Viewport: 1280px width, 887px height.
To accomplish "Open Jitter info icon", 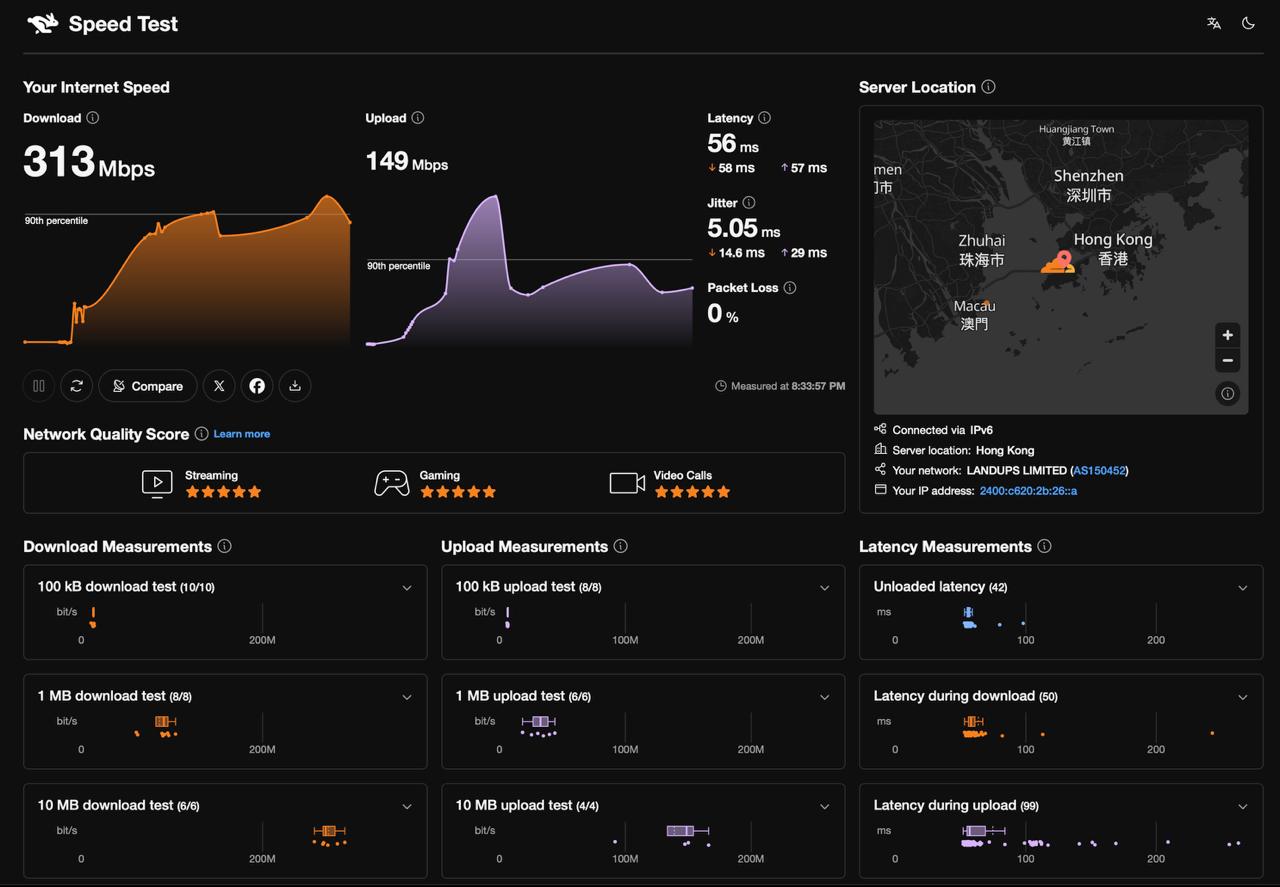I will [x=749, y=203].
